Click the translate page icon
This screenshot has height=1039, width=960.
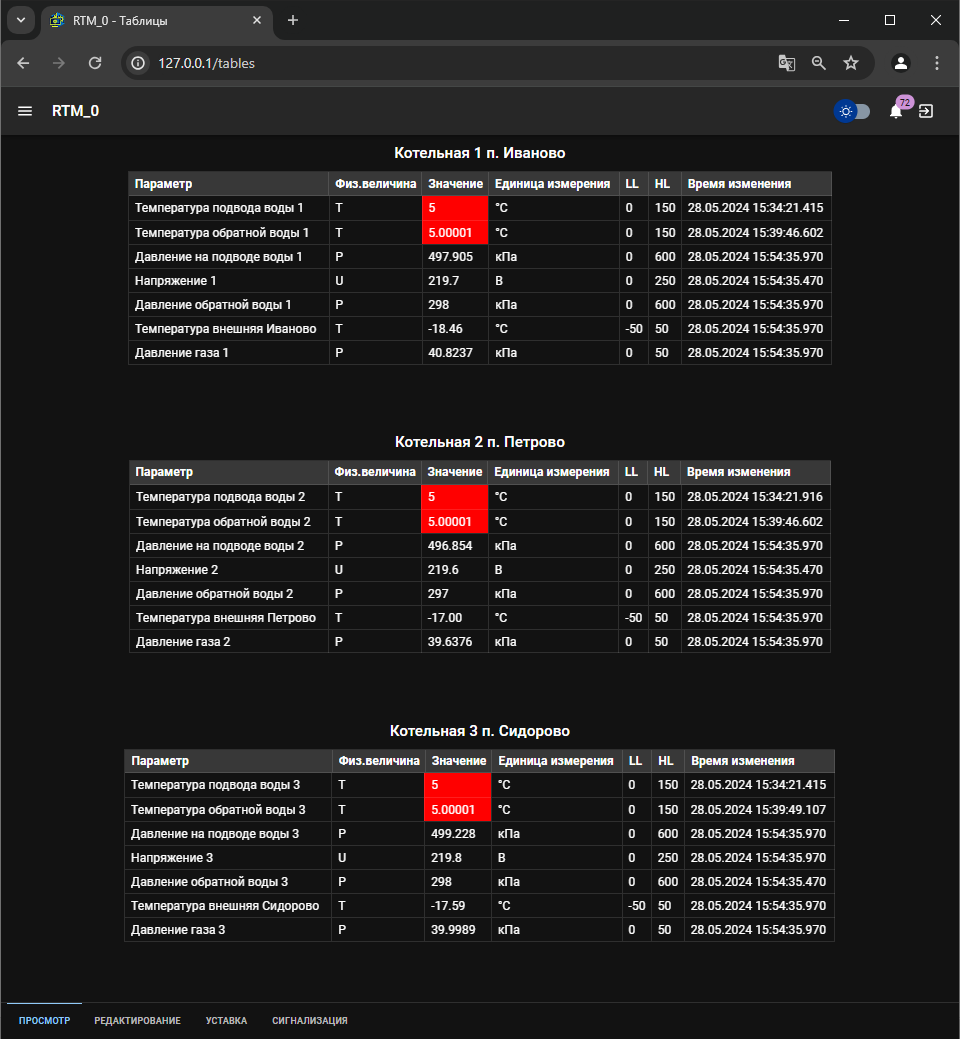pos(786,63)
